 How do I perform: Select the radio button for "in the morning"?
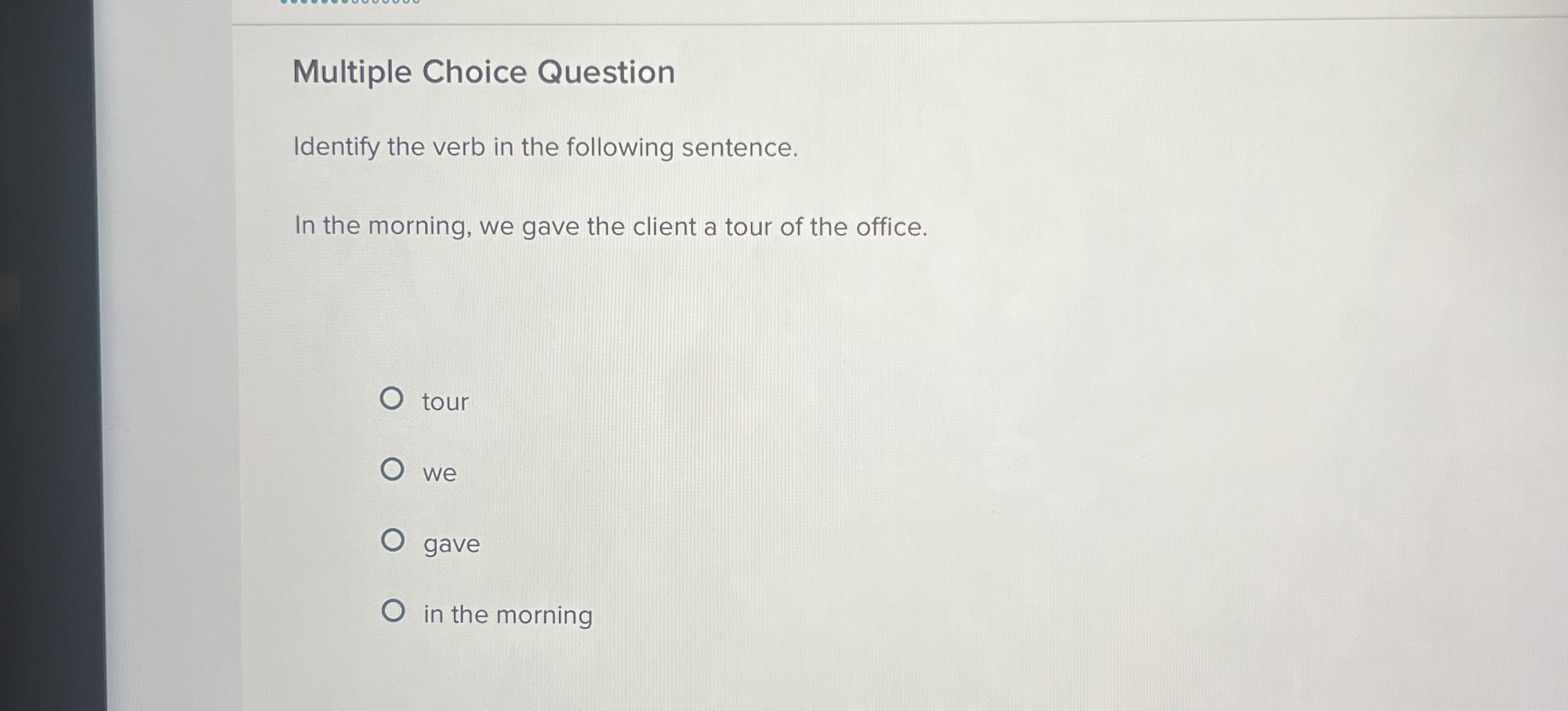click(x=394, y=612)
